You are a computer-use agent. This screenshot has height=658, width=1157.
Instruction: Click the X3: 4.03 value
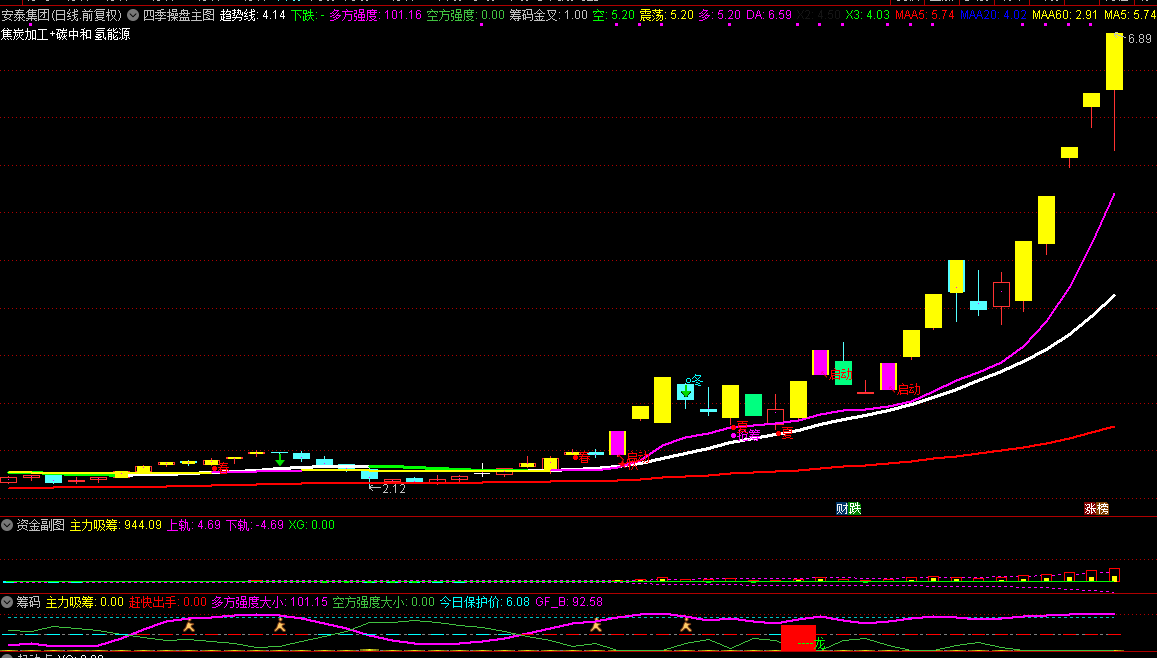tap(867, 15)
